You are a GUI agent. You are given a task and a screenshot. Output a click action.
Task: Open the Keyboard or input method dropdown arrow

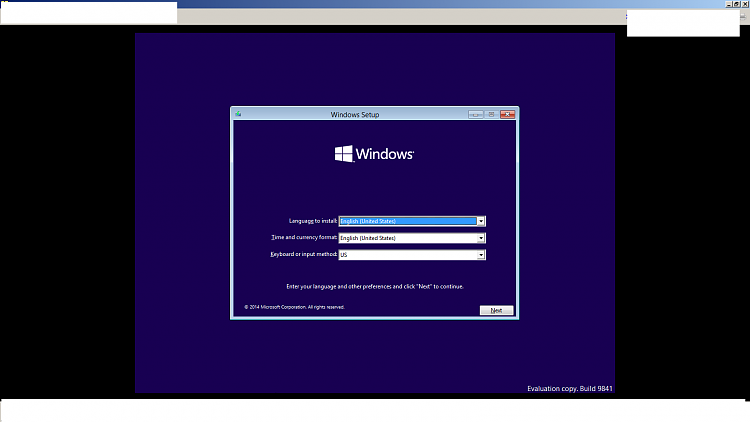[481, 255]
